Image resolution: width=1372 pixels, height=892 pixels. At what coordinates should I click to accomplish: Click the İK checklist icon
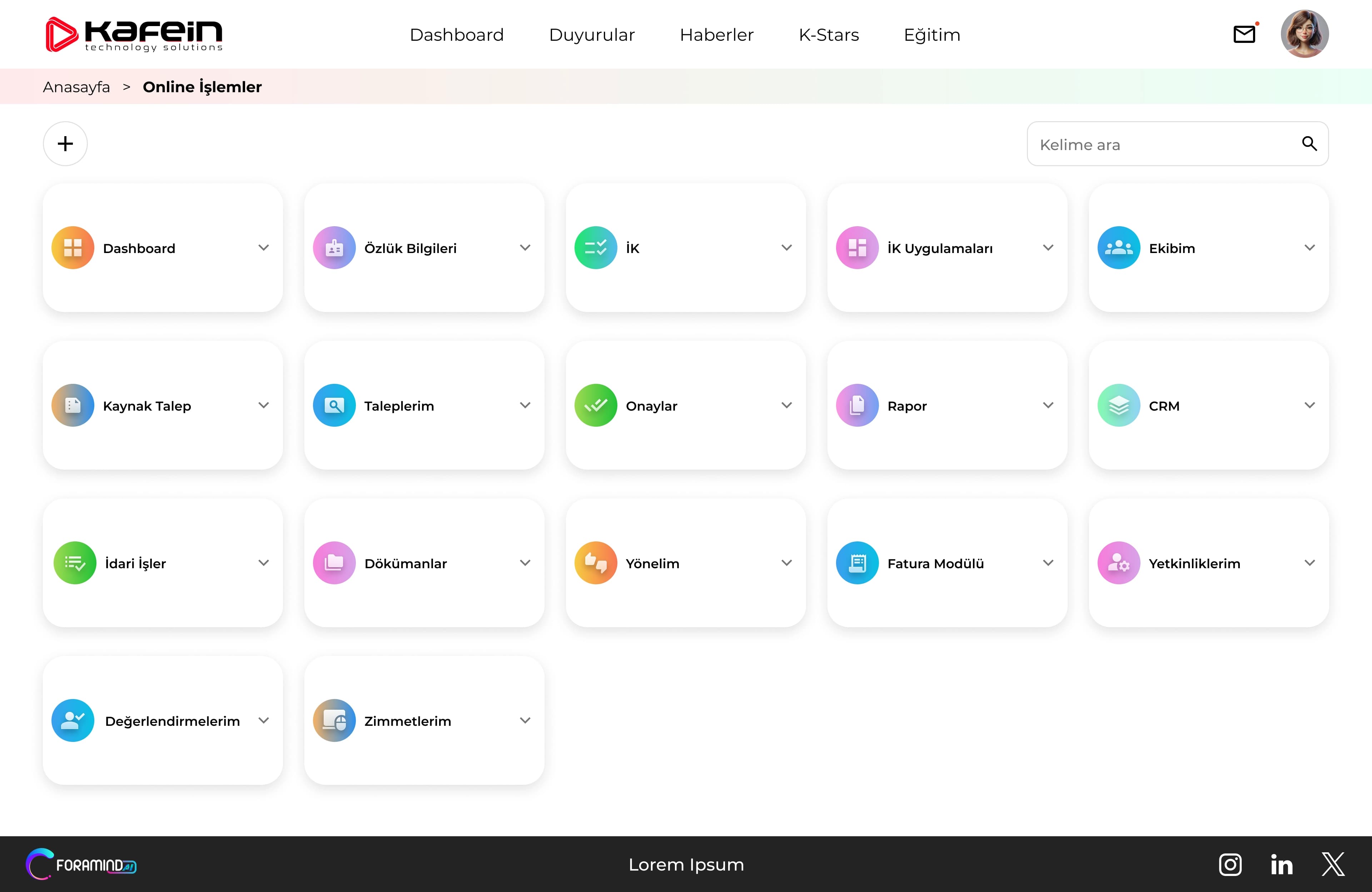coord(596,248)
